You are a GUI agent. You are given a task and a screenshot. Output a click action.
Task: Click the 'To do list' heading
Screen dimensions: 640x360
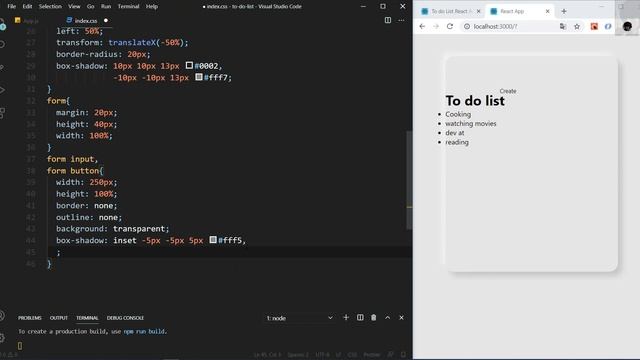click(x=475, y=101)
